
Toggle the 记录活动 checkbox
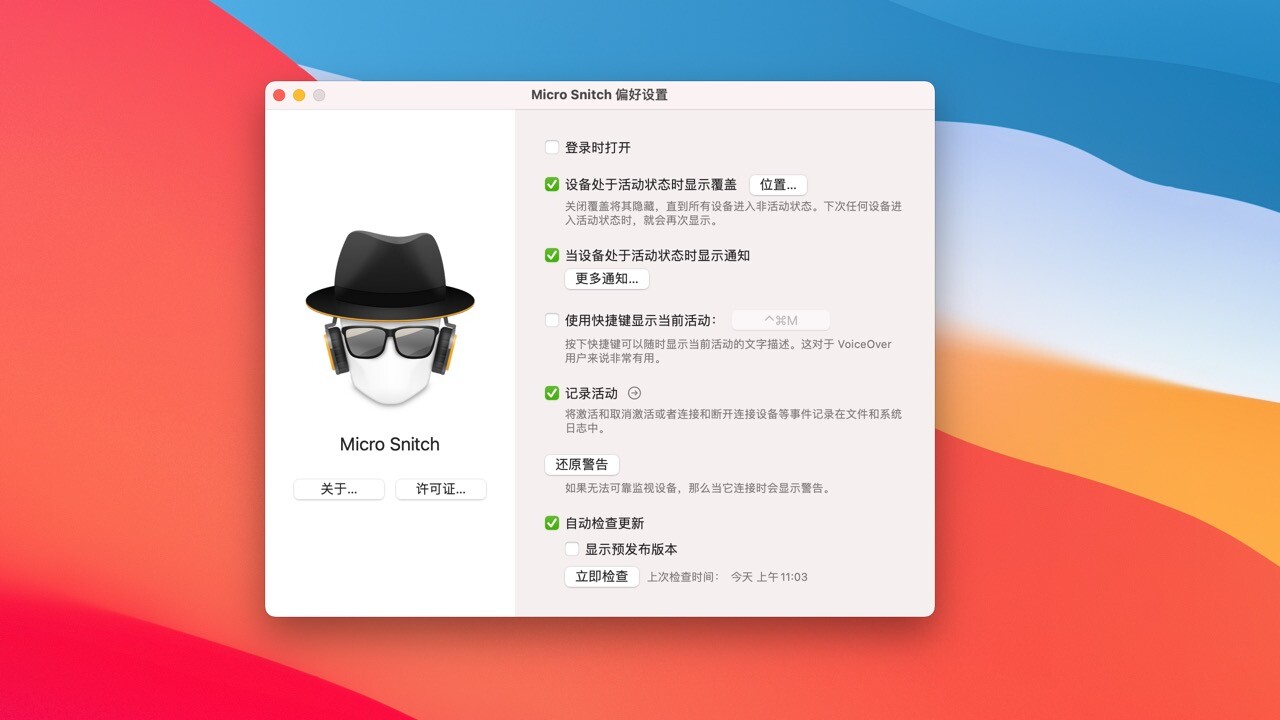[x=552, y=393]
